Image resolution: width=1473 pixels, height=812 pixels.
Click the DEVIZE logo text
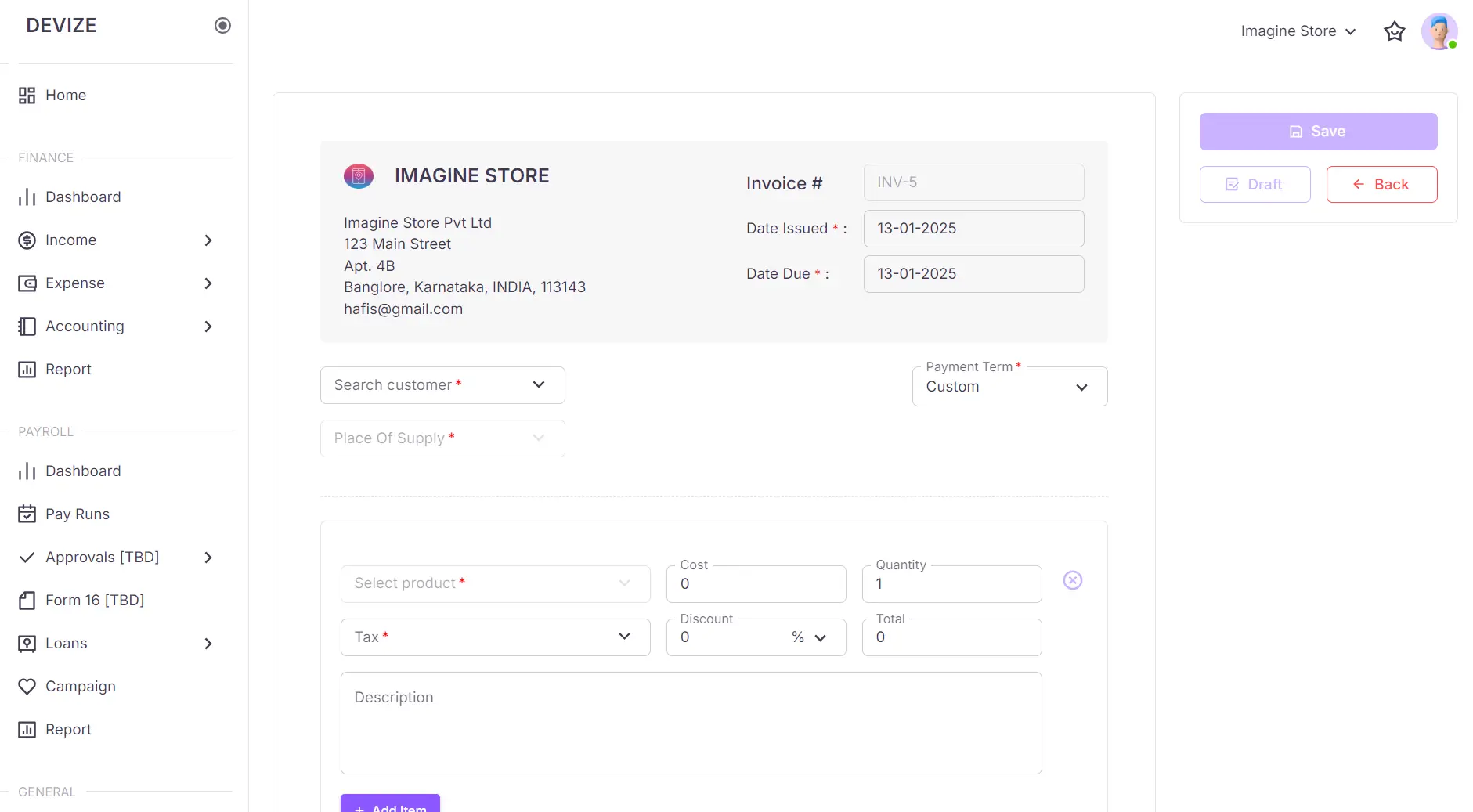click(61, 26)
